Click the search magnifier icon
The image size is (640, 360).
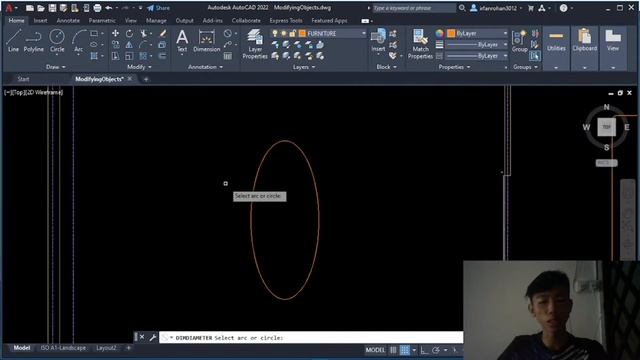click(462, 8)
